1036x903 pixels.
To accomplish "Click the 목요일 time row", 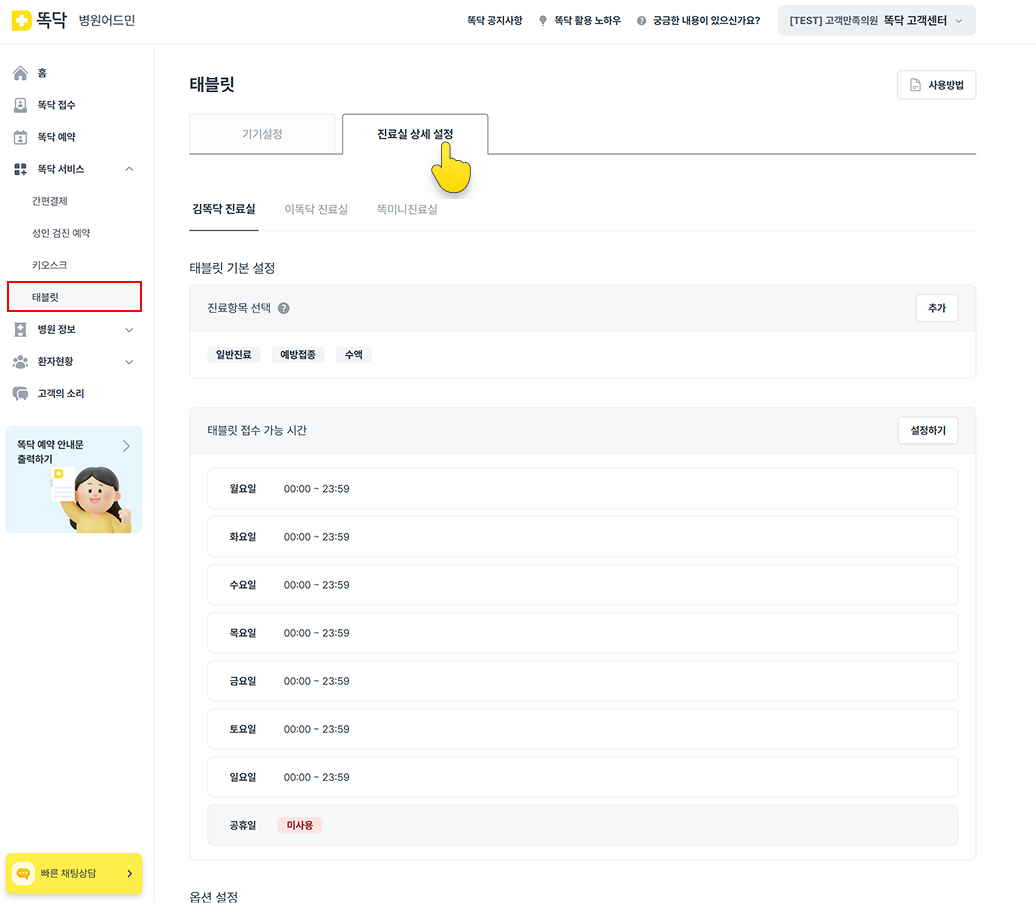I will tap(582, 633).
